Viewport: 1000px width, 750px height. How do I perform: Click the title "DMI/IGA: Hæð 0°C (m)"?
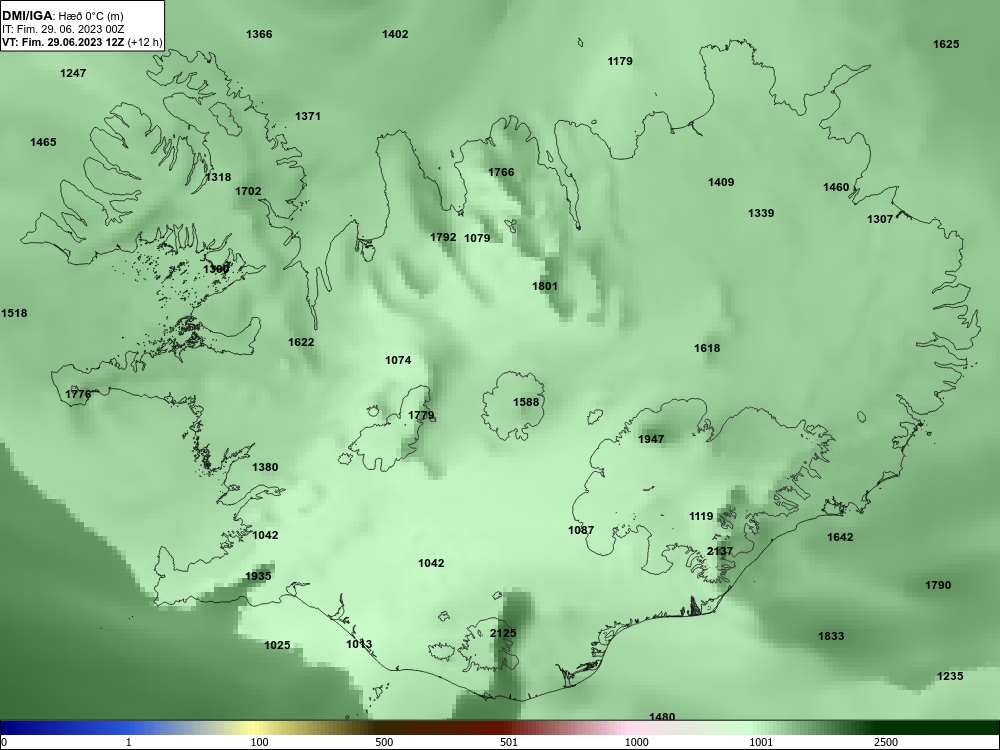click(62, 16)
